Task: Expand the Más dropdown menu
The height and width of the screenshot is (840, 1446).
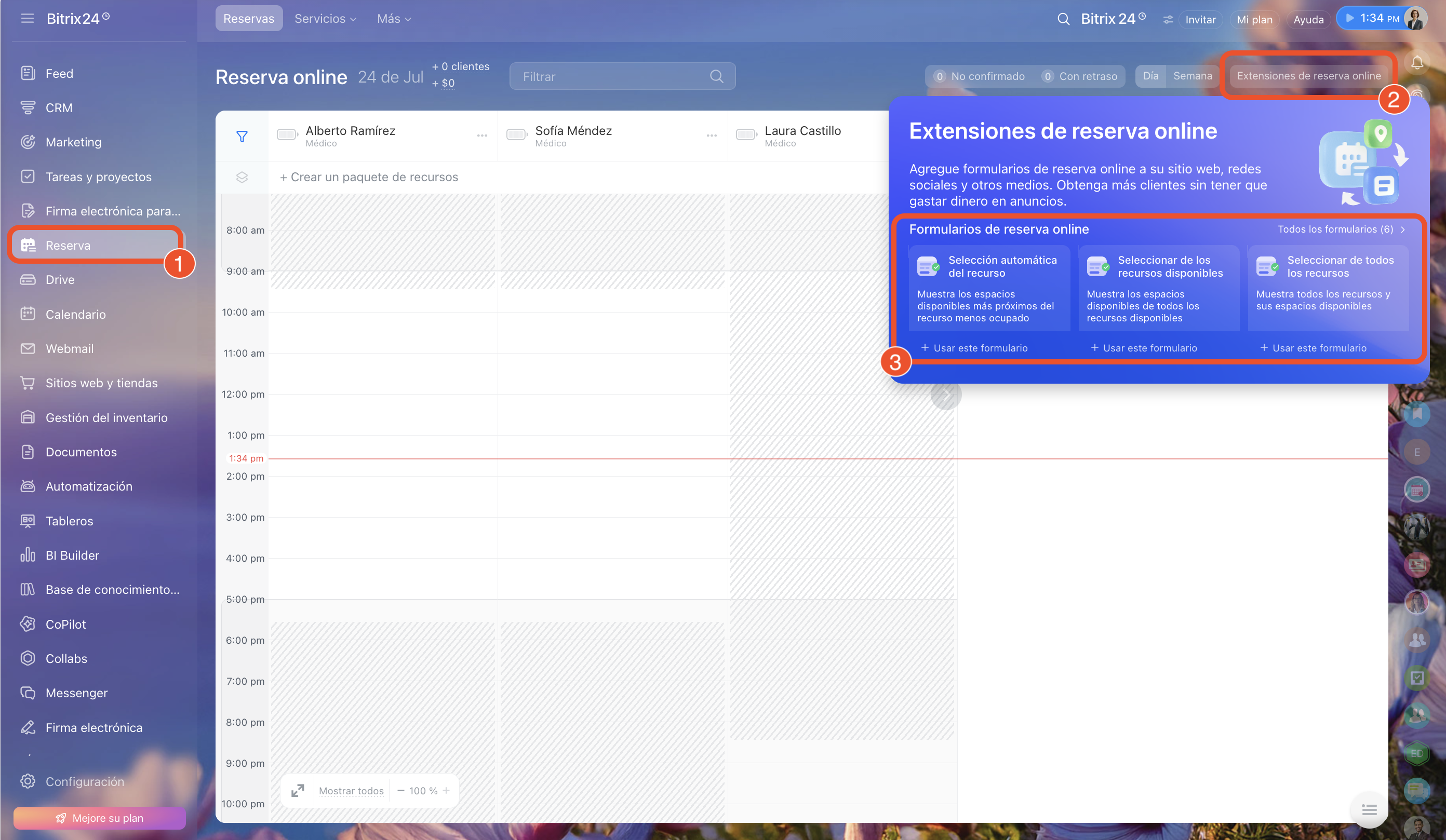Action: (394, 18)
